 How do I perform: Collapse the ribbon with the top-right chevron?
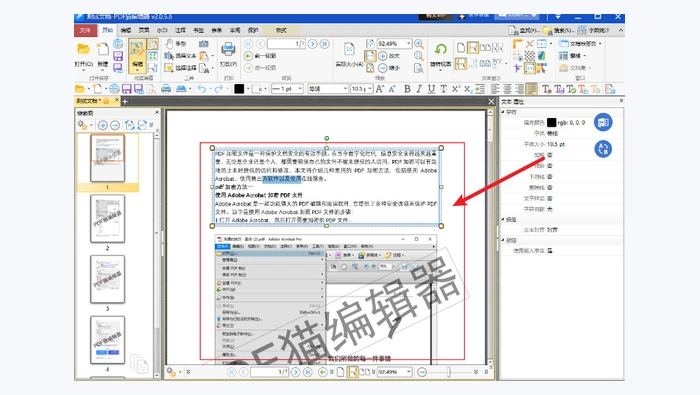click(621, 30)
